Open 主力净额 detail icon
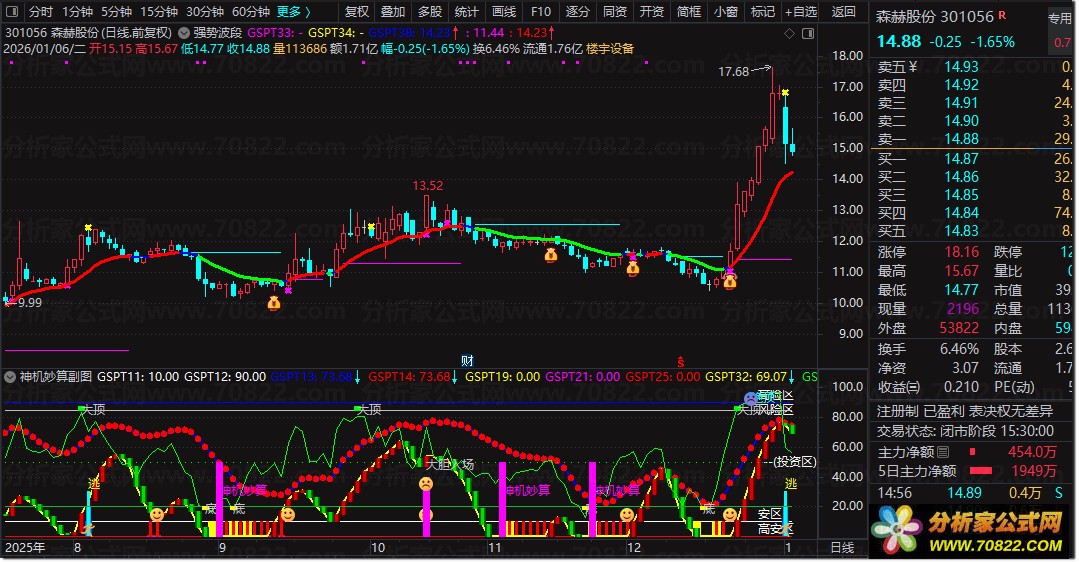This screenshot has height=562, width=1079. coord(943,452)
